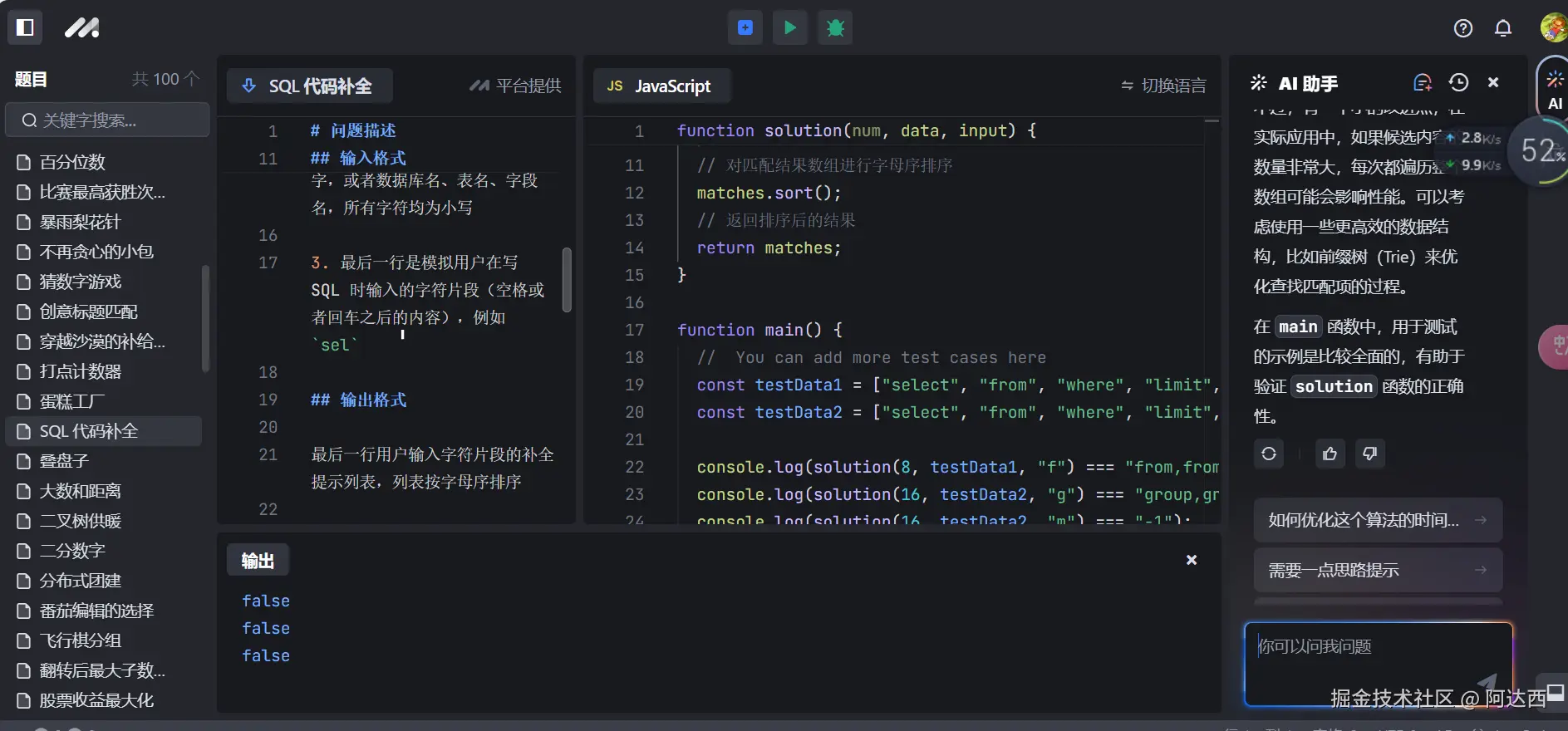Start new AI chat conversation icon
Screen dimensions: 1568x731
pyautogui.click(x=1422, y=82)
